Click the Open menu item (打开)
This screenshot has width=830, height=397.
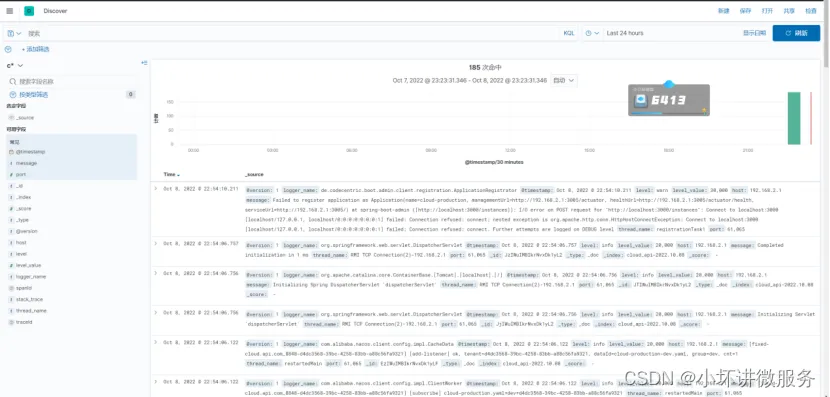(767, 11)
